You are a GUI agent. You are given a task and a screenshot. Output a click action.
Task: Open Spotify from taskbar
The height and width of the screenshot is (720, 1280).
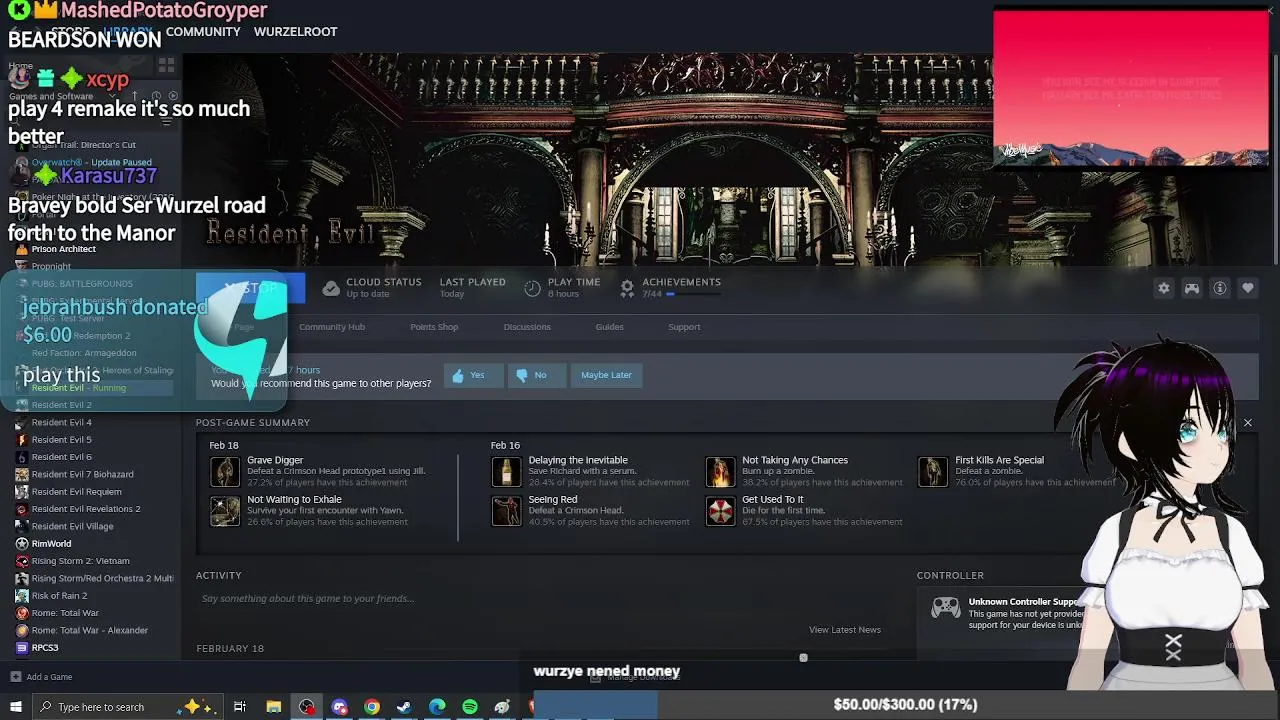(470, 707)
